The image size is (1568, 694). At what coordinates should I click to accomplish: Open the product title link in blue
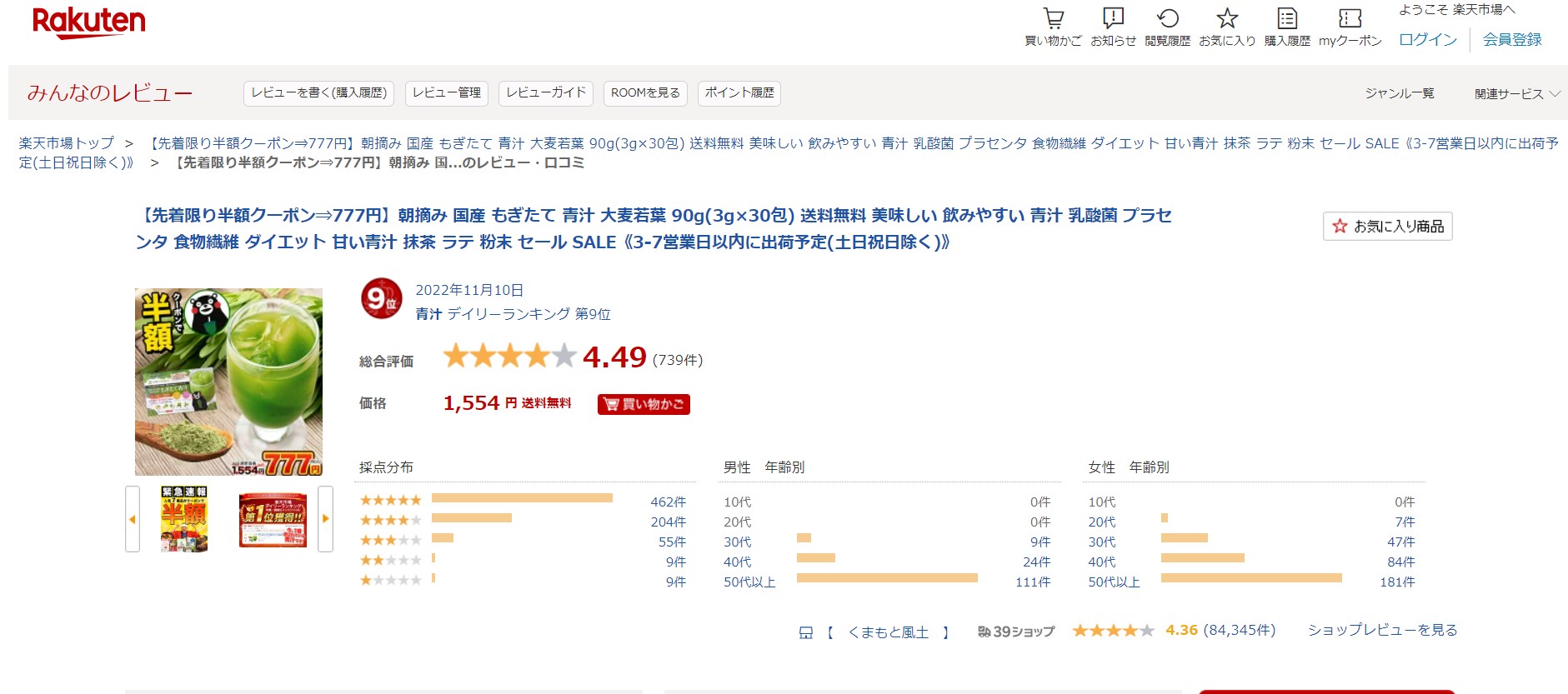[x=654, y=228]
